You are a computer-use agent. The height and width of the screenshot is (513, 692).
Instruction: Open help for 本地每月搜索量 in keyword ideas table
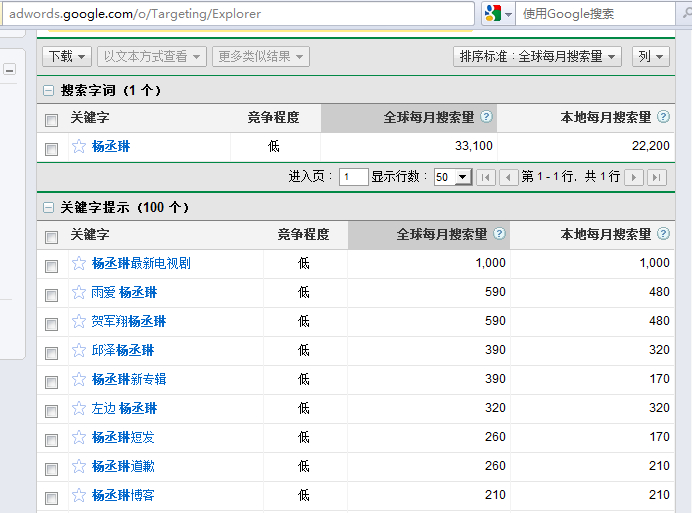(663, 234)
